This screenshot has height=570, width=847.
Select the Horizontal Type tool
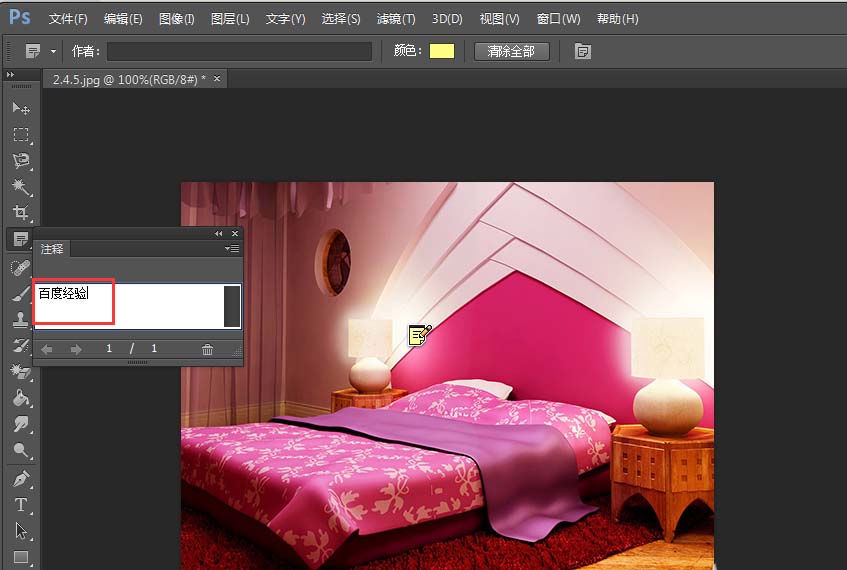[21, 505]
